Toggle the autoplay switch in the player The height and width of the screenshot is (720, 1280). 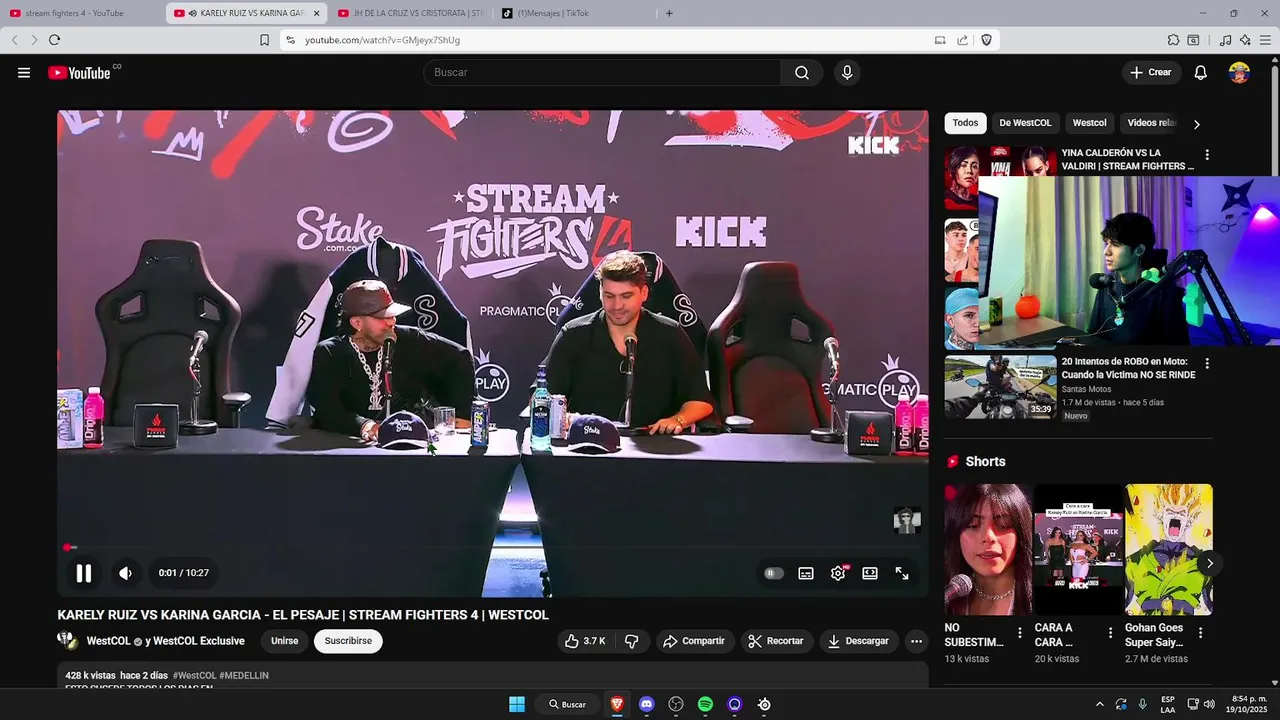pos(774,573)
